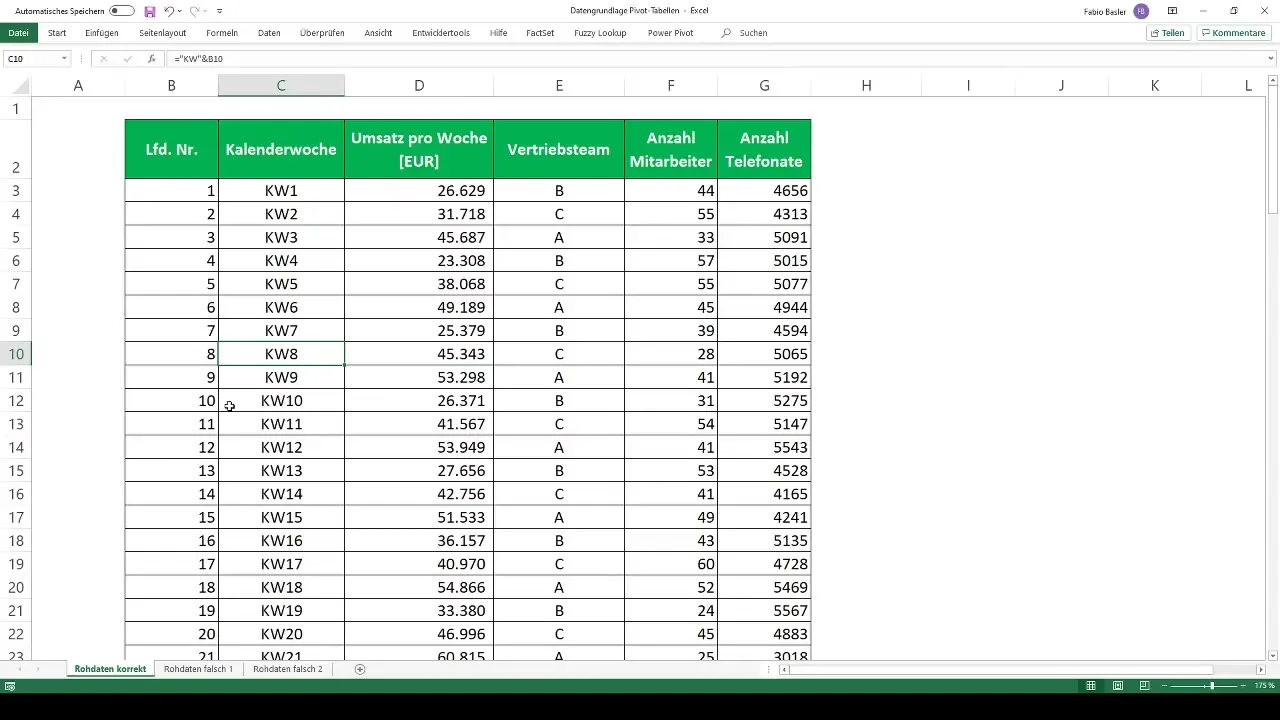Click the zoom slider handle
The width and height of the screenshot is (1280, 720).
1211,686
